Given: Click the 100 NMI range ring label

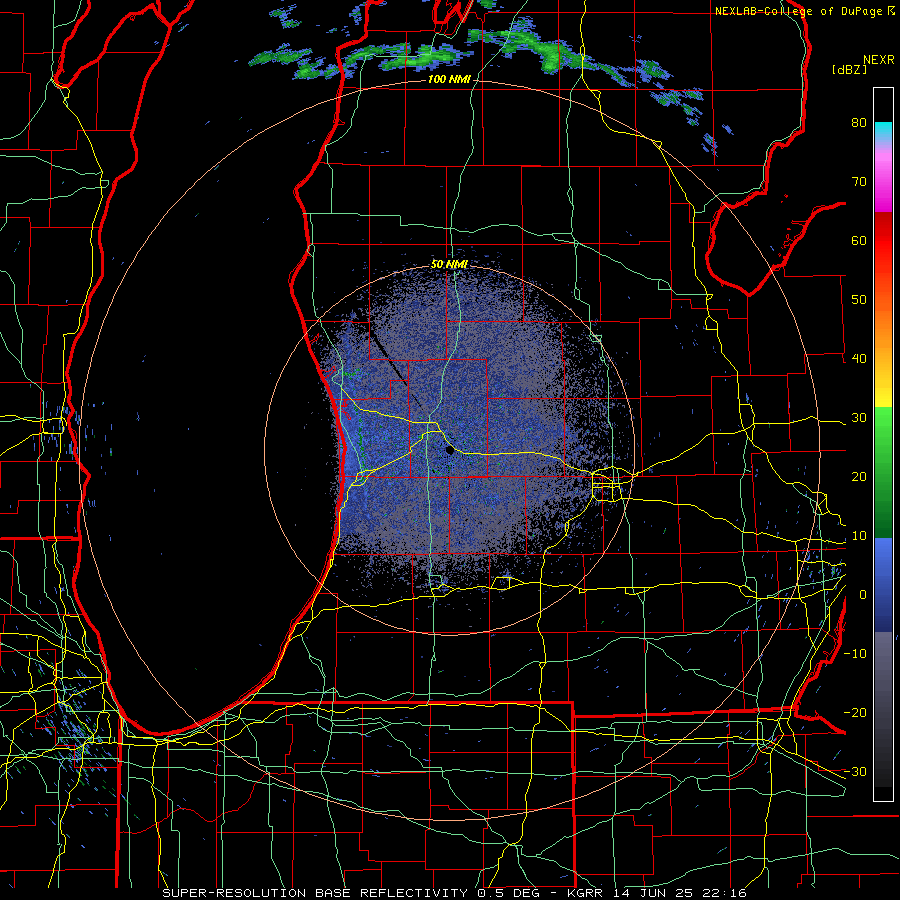Looking at the screenshot, I should pyautogui.click(x=449, y=79).
